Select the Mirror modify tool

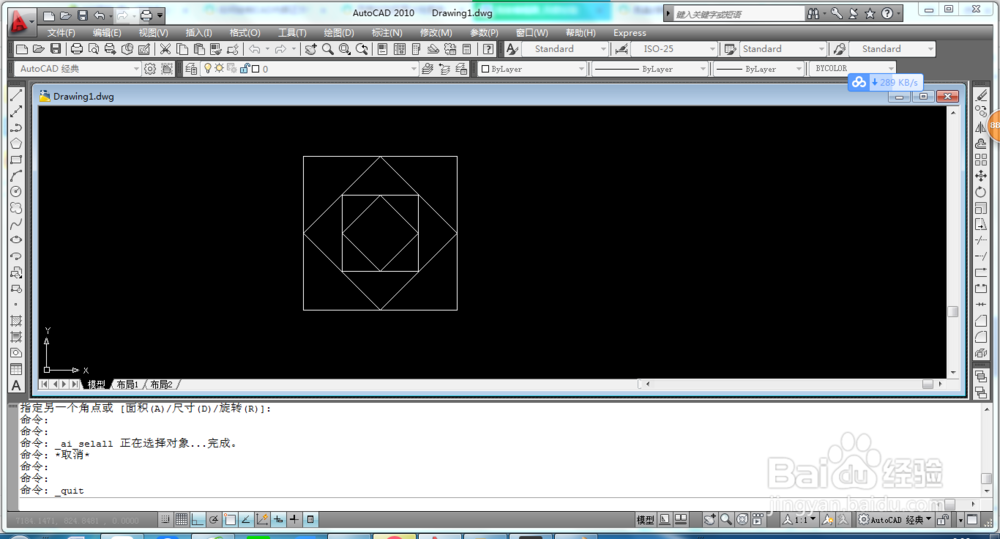tap(981, 128)
